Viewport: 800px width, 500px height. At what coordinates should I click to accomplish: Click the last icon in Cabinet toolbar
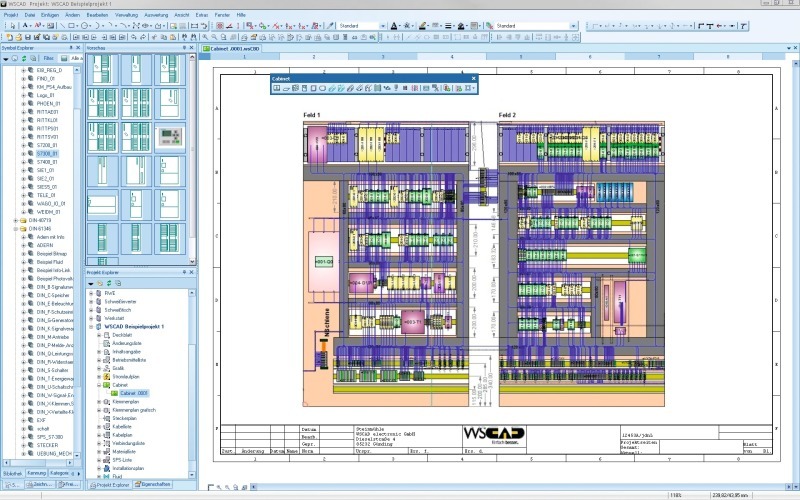(x=469, y=88)
